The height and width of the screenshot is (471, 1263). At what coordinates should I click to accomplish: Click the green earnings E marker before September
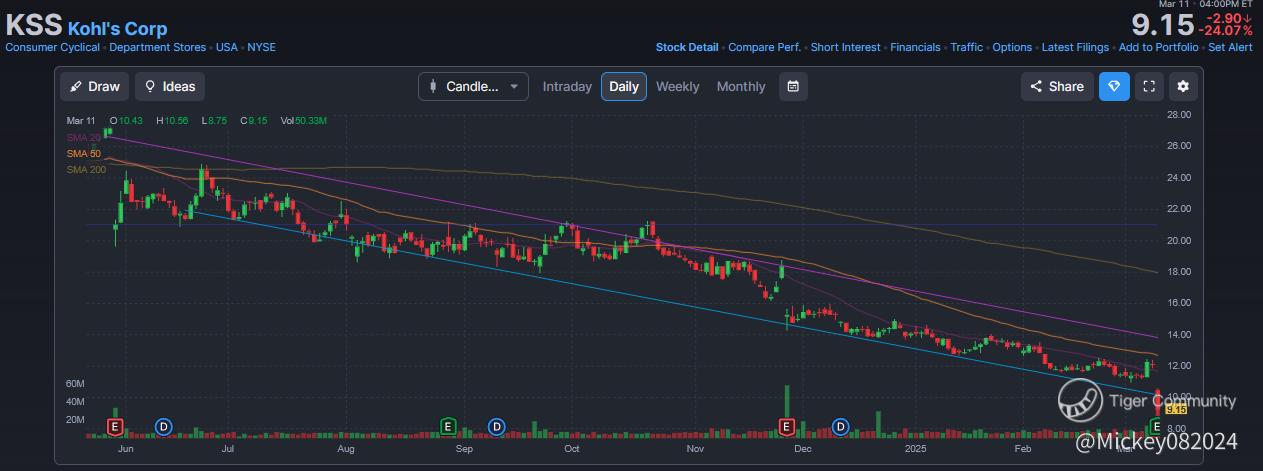[x=449, y=427]
